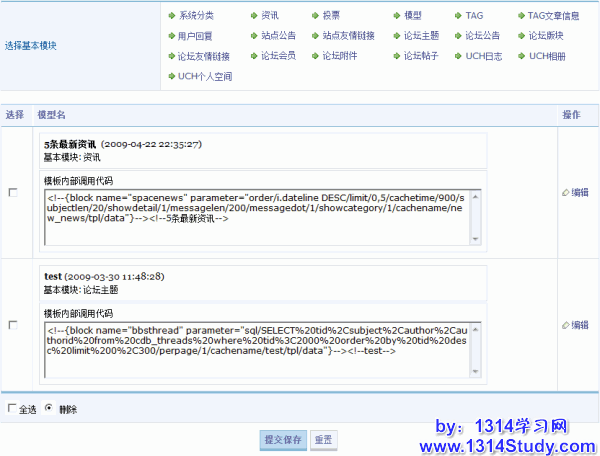The image size is (600, 456).
Task: Click inside the bbsthread template code textarea
Action: point(258,351)
